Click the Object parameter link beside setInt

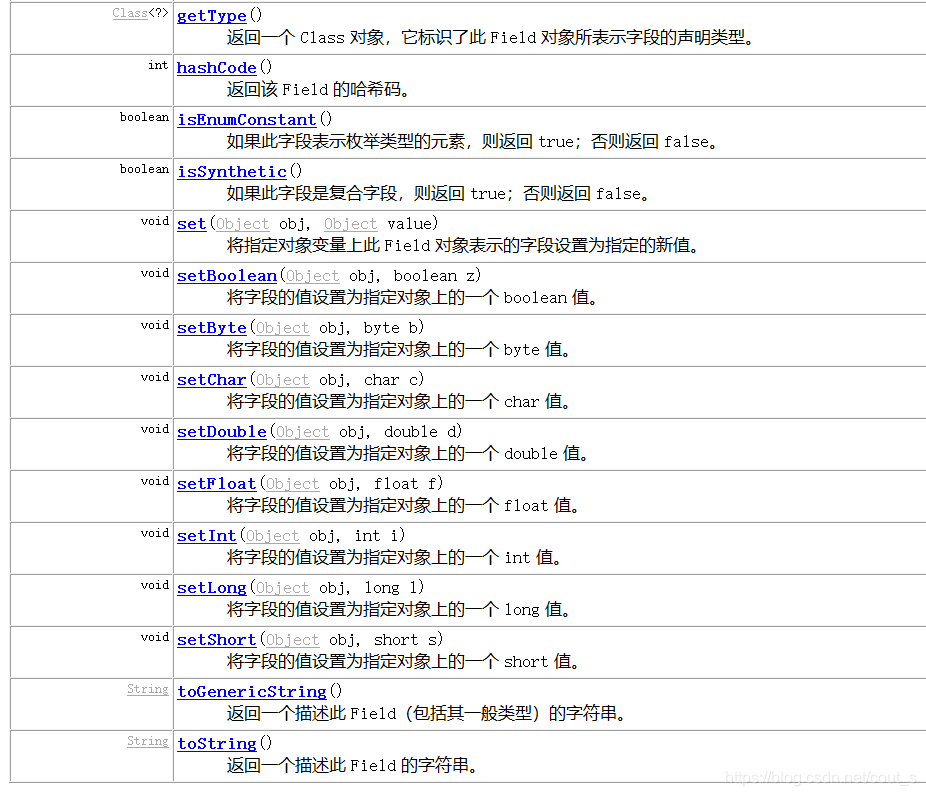271,535
